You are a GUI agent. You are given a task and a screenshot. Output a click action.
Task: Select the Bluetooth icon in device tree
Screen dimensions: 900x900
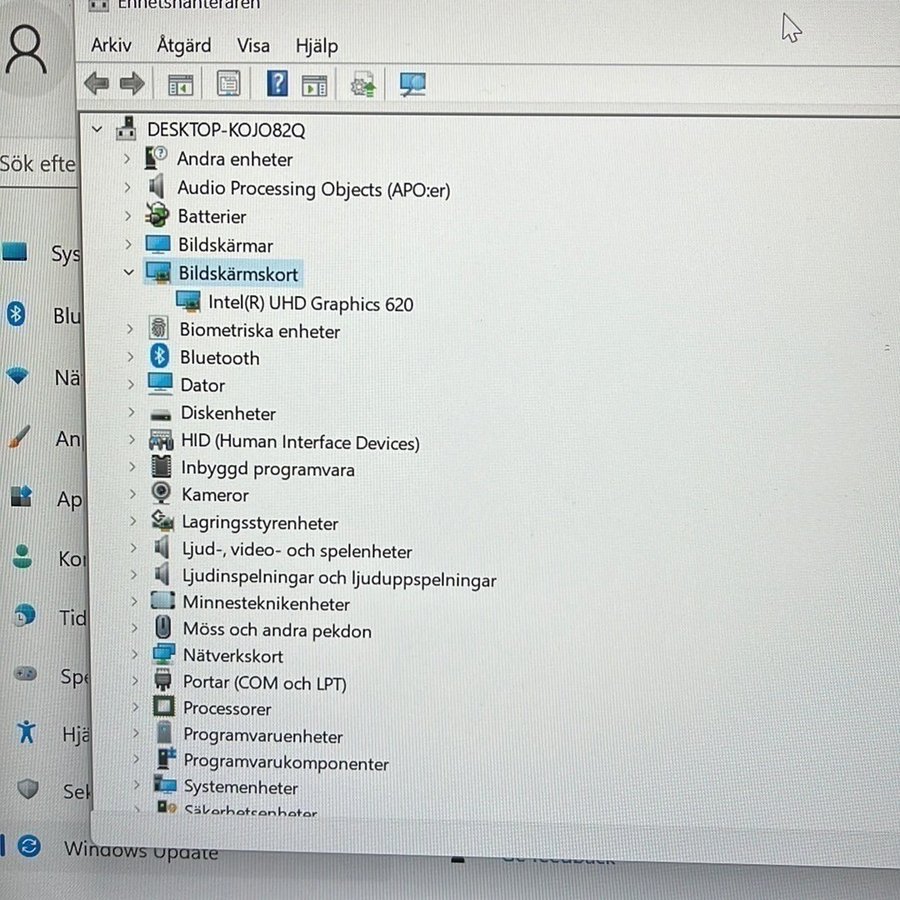(160, 356)
